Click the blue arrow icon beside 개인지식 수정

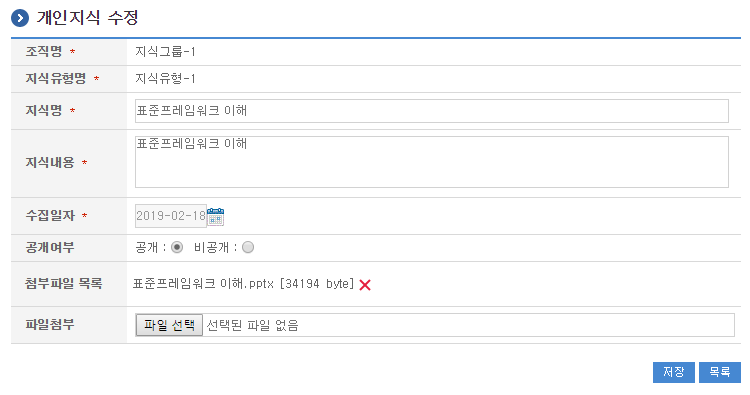click(x=20, y=18)
